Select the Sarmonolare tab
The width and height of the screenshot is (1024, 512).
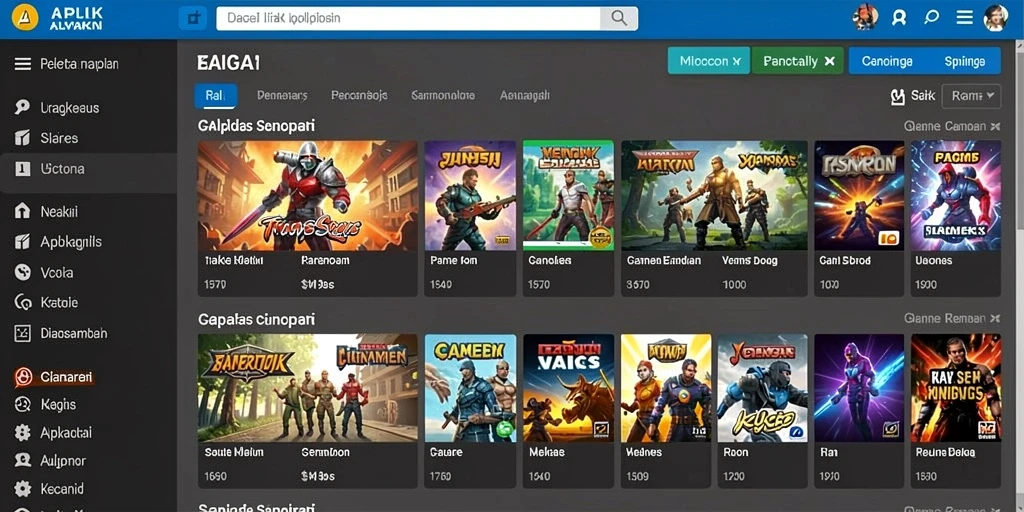coord(443,95)
